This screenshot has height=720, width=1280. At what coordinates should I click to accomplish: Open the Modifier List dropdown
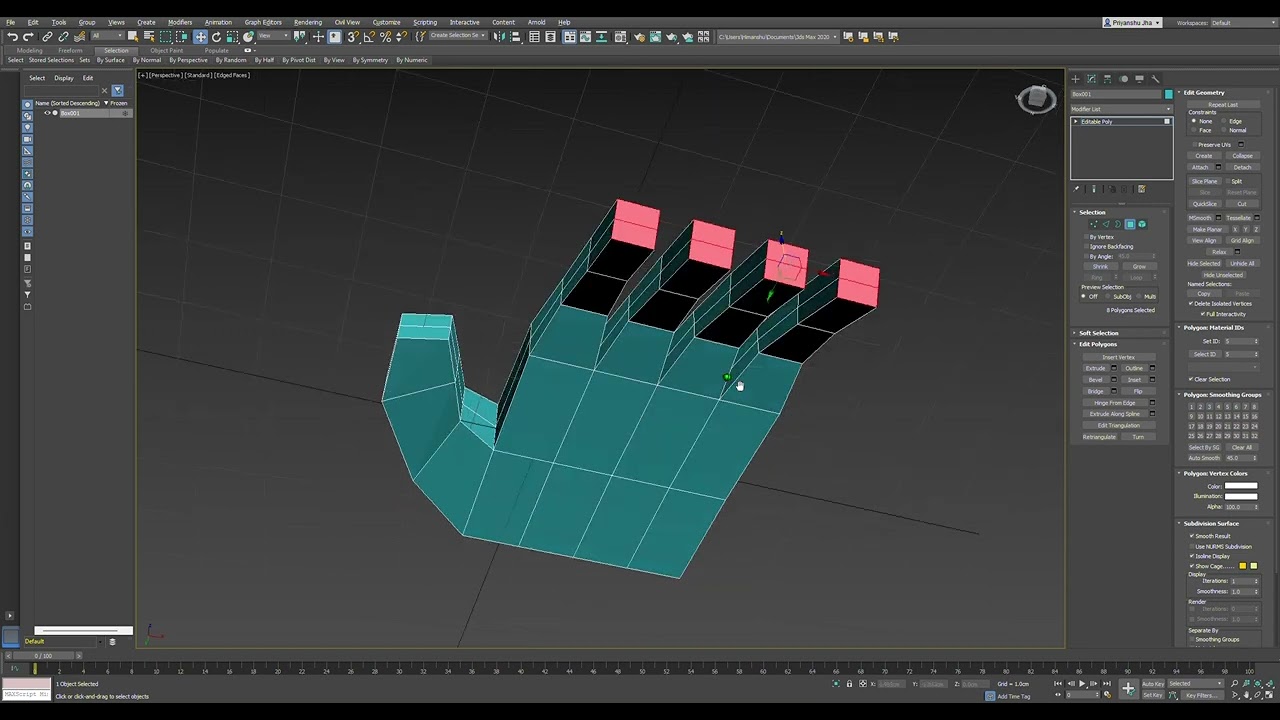pos(1121,109)
